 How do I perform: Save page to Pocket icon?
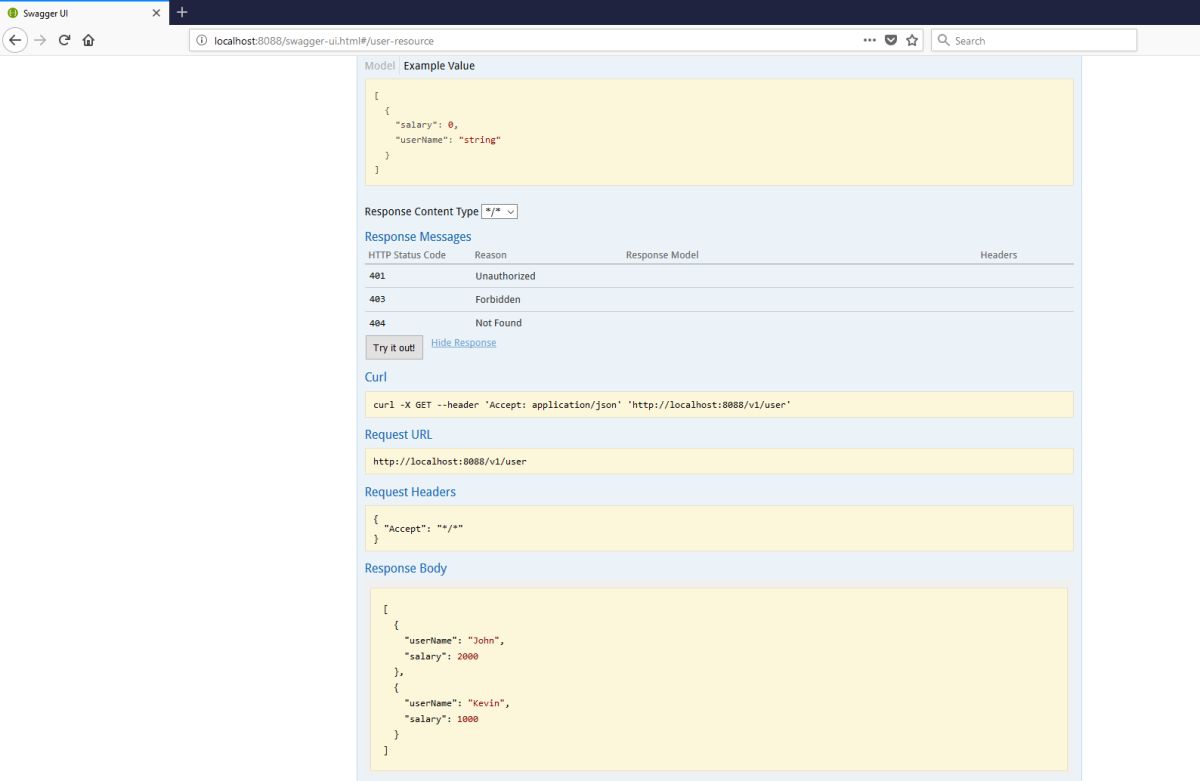pyautogui.click(x=891, y=41)
